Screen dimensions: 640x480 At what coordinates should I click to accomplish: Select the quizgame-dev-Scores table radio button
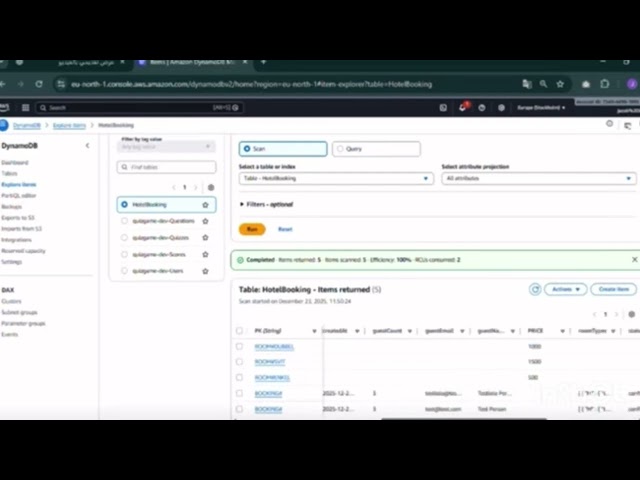[125, 254]
